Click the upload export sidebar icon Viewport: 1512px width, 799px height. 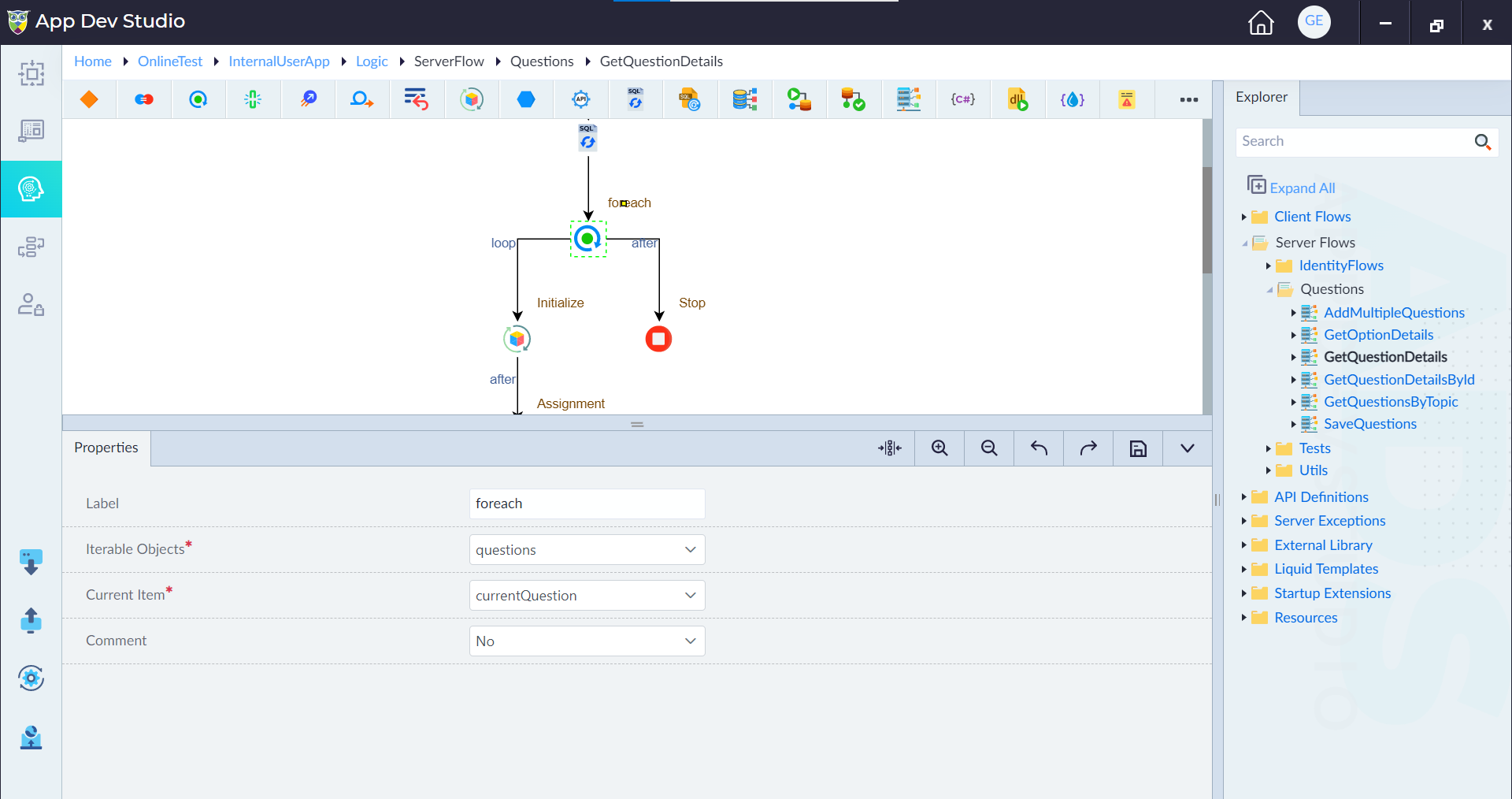click(x=31, y=620)
